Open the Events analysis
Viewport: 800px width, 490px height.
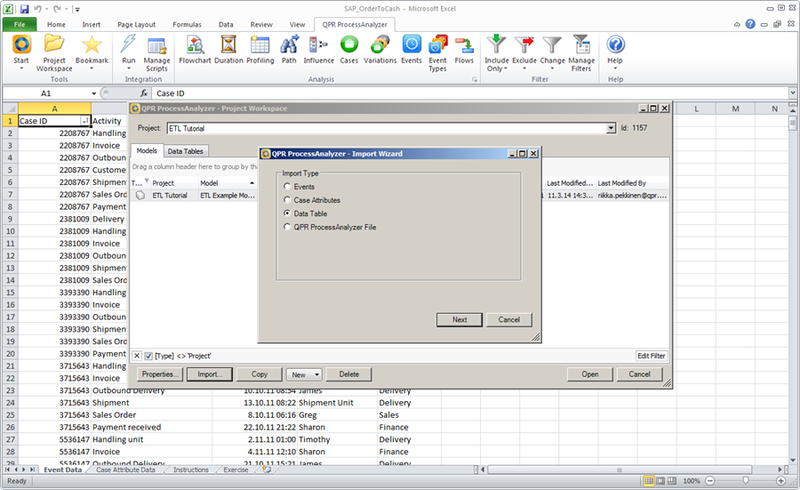click(411, 50)
